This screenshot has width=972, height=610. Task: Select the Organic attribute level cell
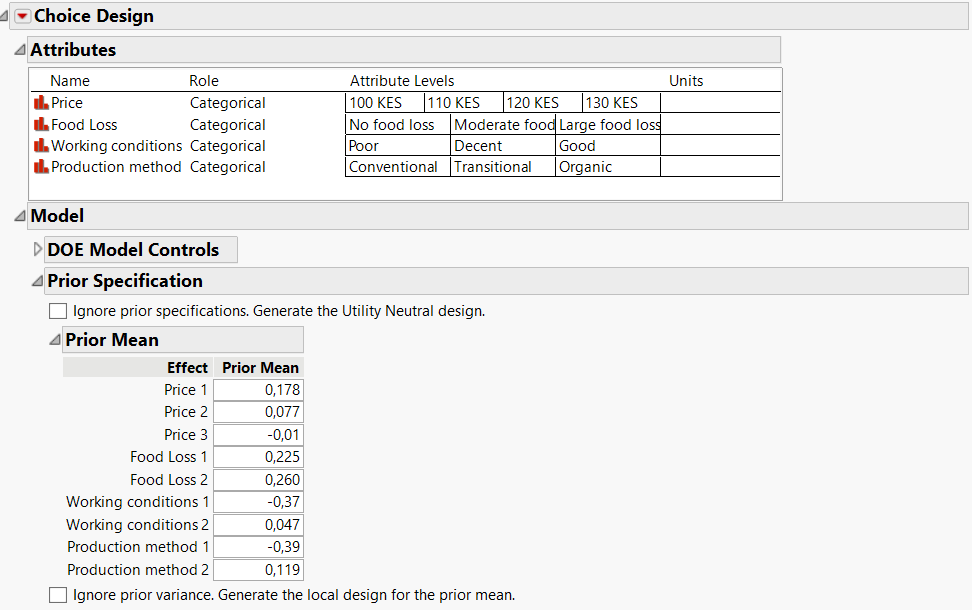click(607, 167)
